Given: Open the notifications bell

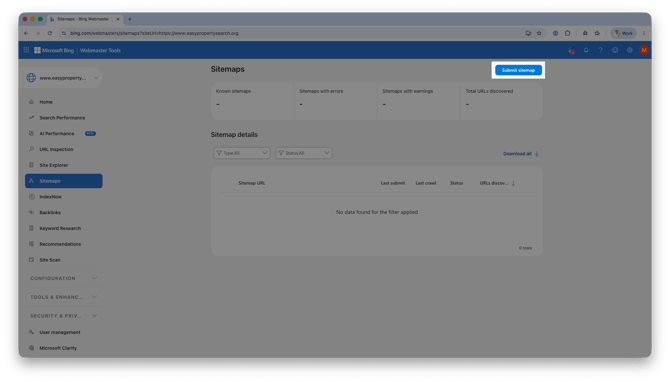Looking at the screenshot, I should click(x=586, y=50).
